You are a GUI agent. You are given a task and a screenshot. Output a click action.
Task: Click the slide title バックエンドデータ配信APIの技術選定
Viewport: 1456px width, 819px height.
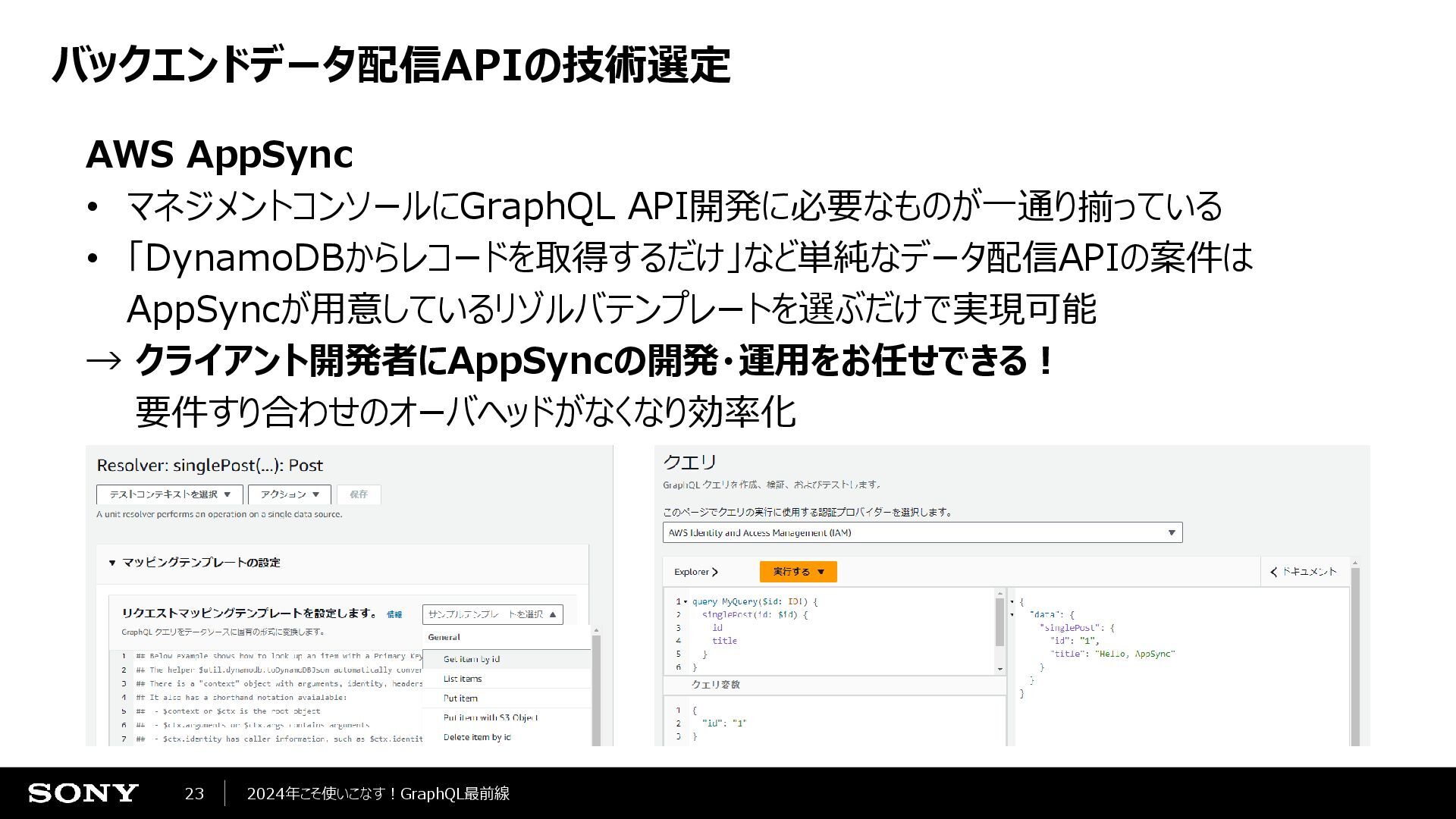[391, 65]
